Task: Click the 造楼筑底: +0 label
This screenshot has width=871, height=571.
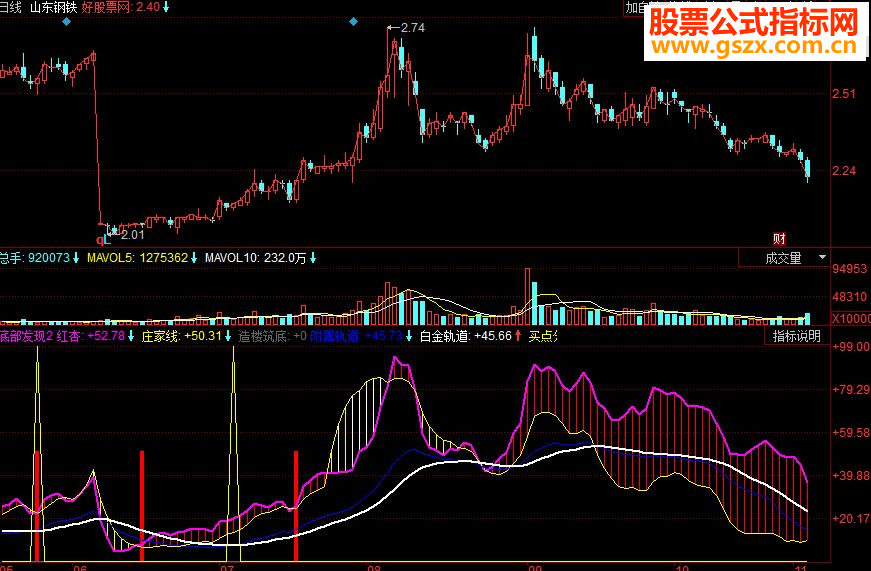Action: pyautogui.click(x=272, y=335)
